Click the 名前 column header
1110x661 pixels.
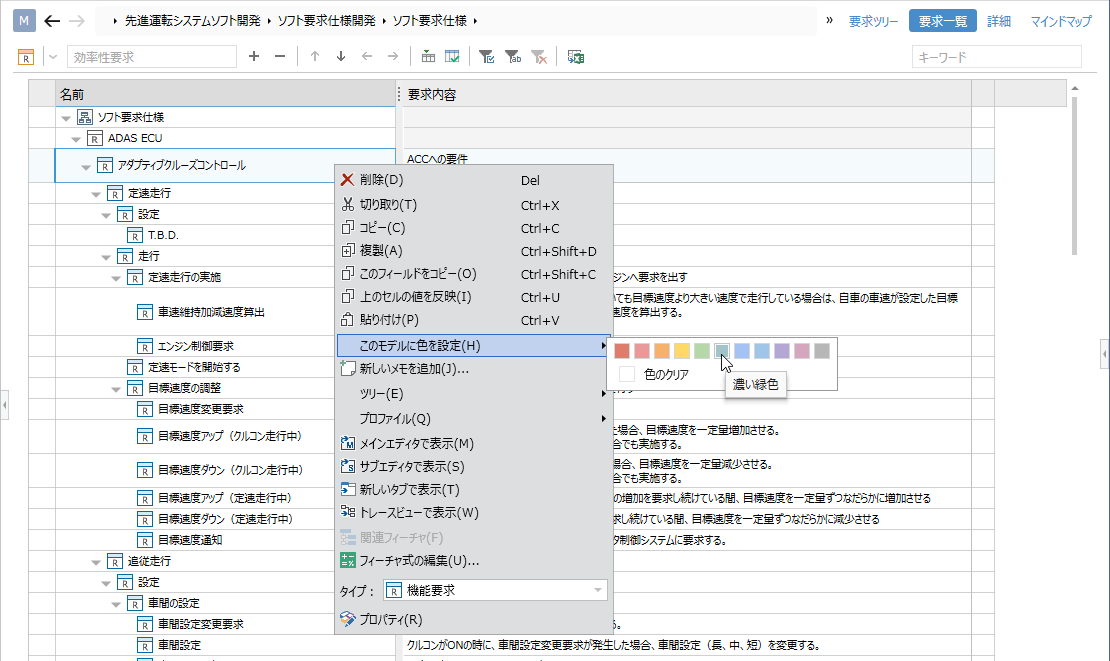[x=225, y=94]
